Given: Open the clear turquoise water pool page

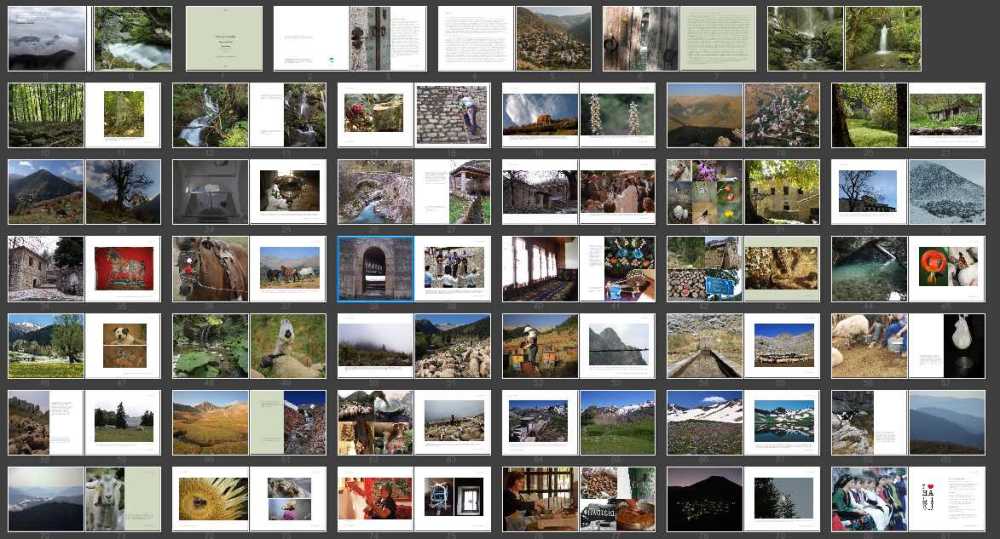Looking at the screenshot, I should [869, 269].
